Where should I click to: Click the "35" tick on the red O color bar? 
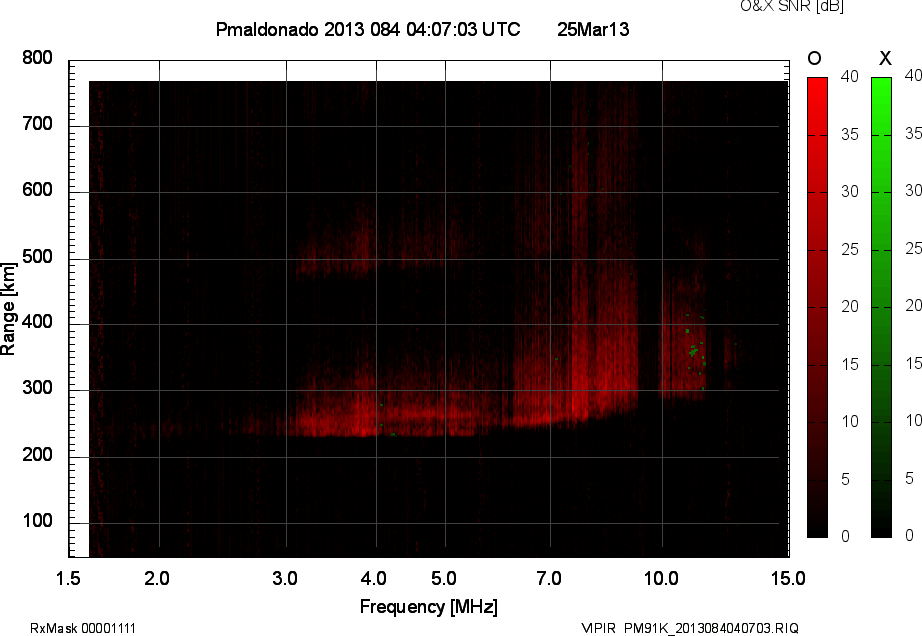tap(850, 135)
